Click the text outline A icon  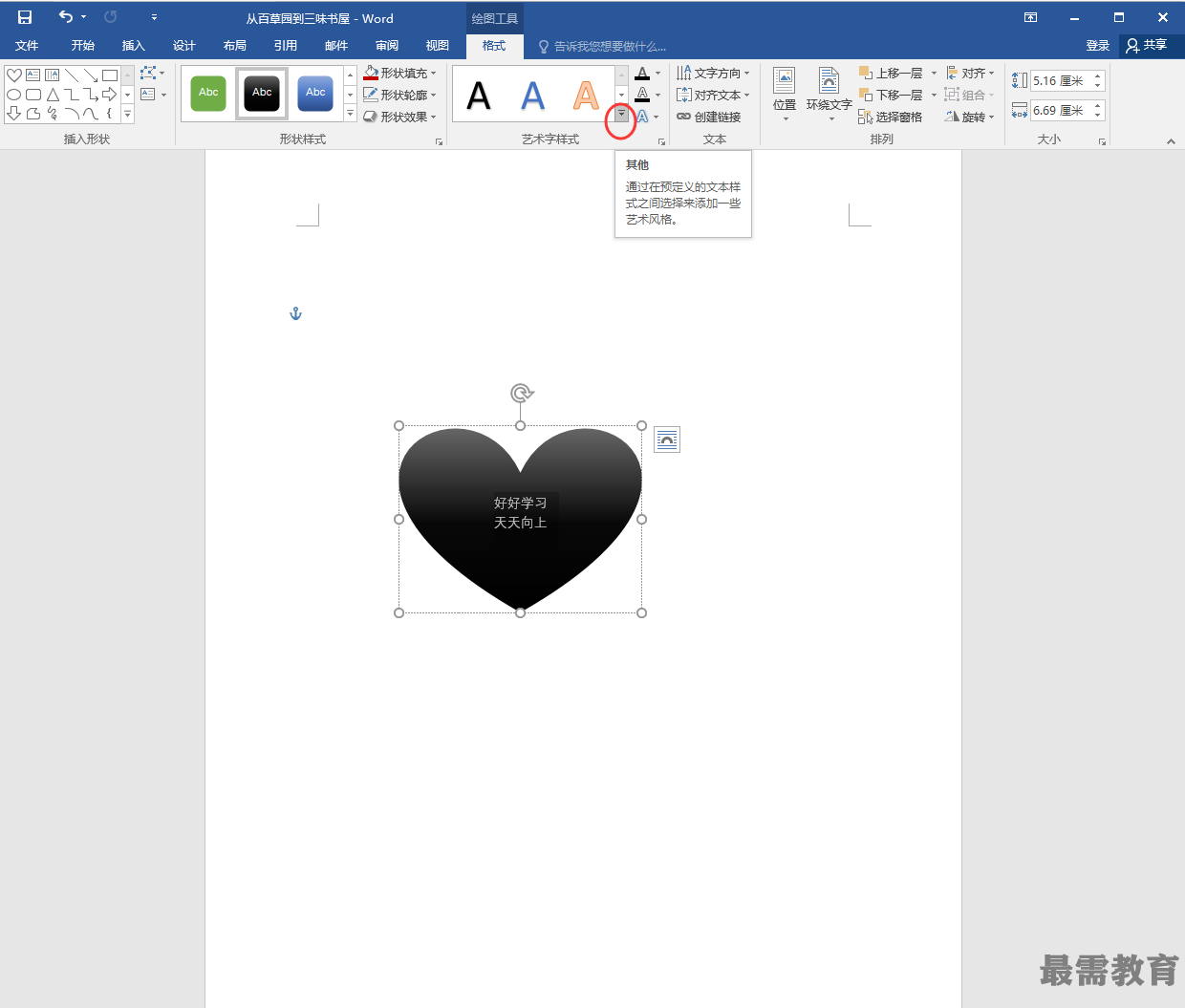tap(642, 94)
